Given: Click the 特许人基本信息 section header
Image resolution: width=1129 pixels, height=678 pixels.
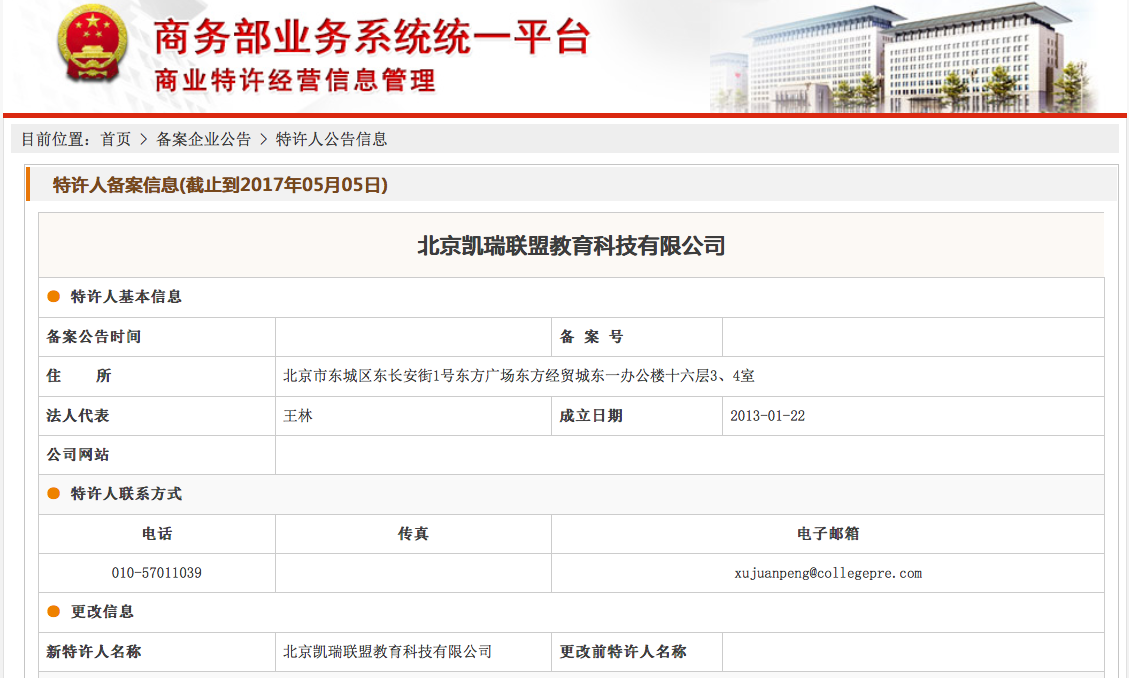Looking at the screenshot, I should point(126,297).
